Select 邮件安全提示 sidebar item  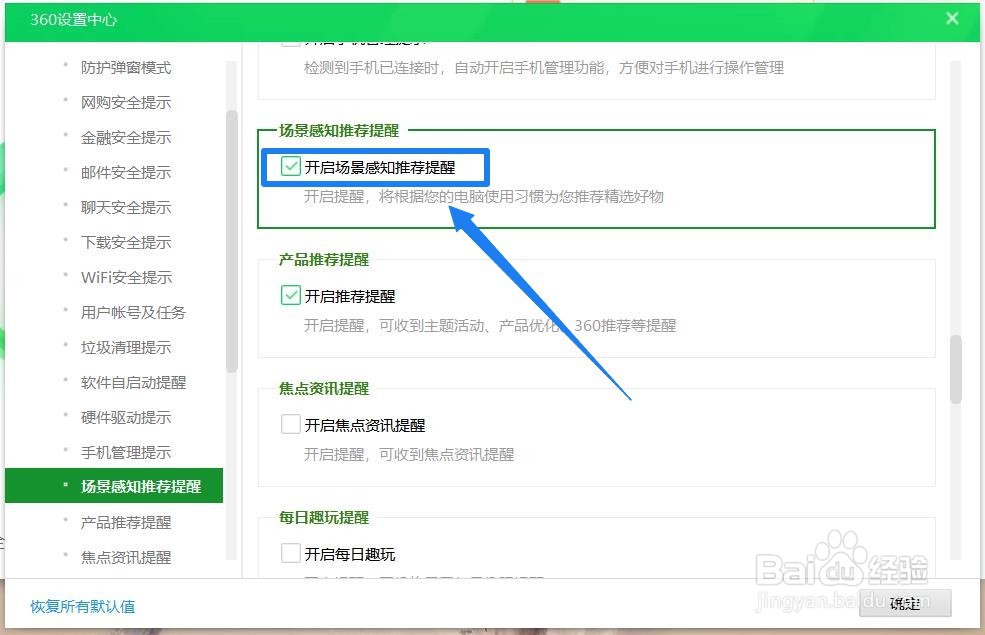click(126, 172)
